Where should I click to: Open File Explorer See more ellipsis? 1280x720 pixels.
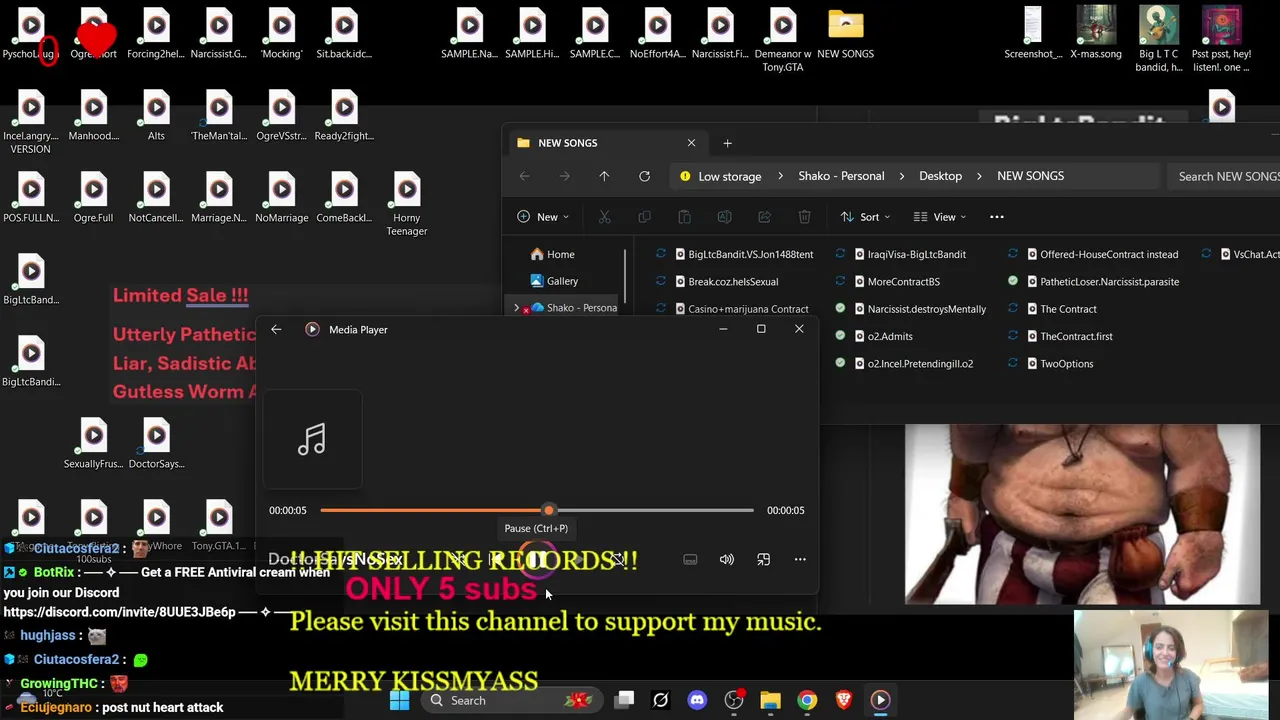tap(996, 217)
